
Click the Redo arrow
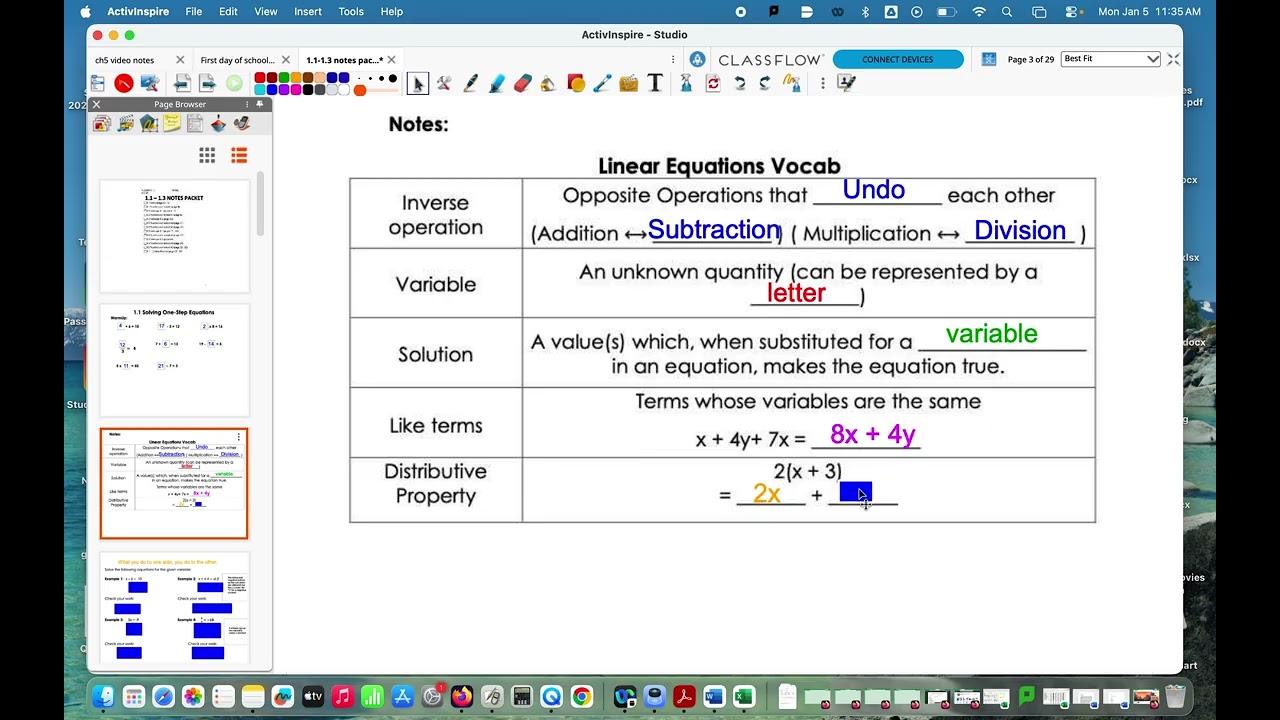765,84
